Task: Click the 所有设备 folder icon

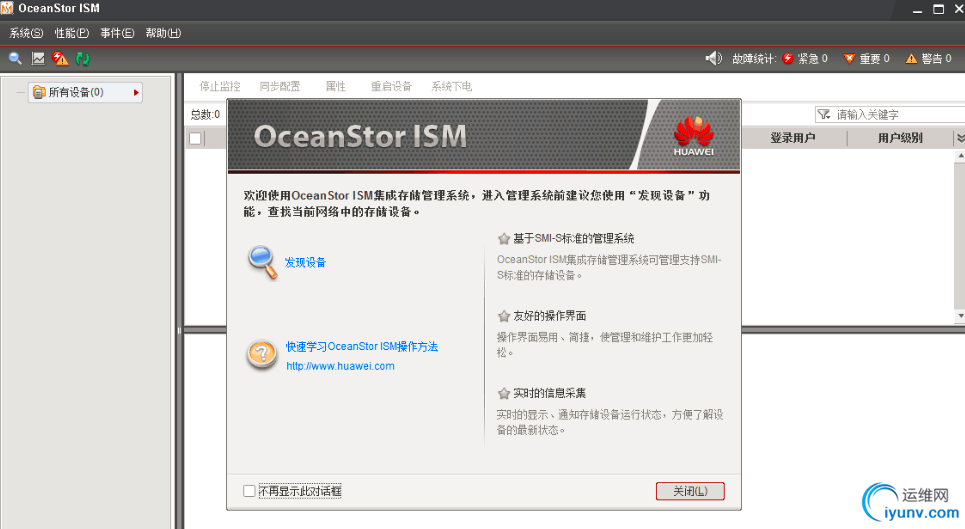Action: coord(39,92)
